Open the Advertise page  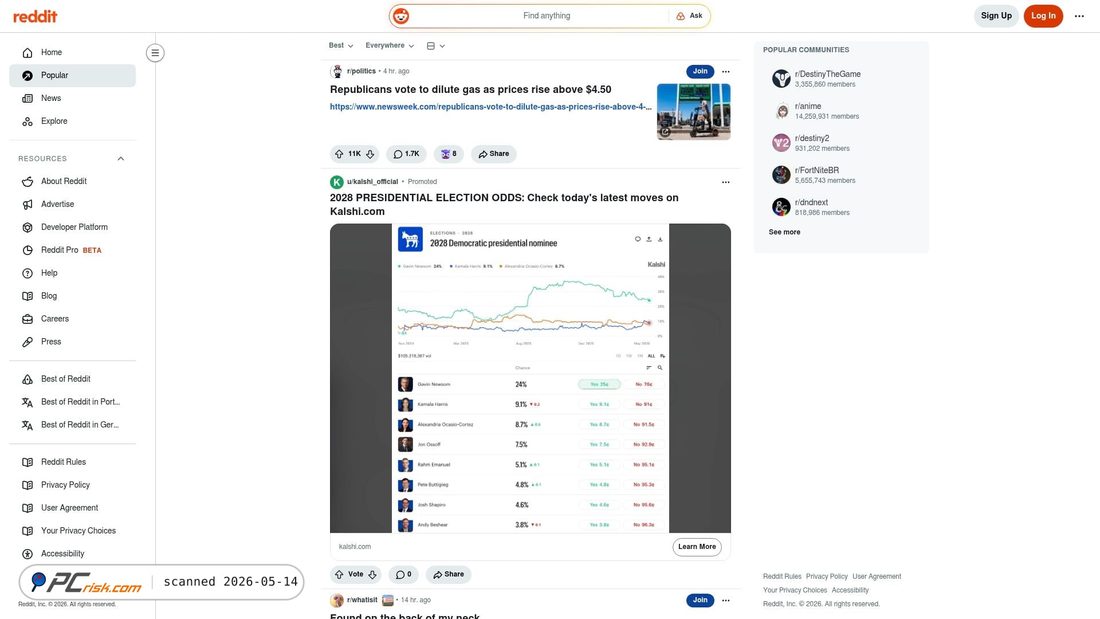point(72,204)
